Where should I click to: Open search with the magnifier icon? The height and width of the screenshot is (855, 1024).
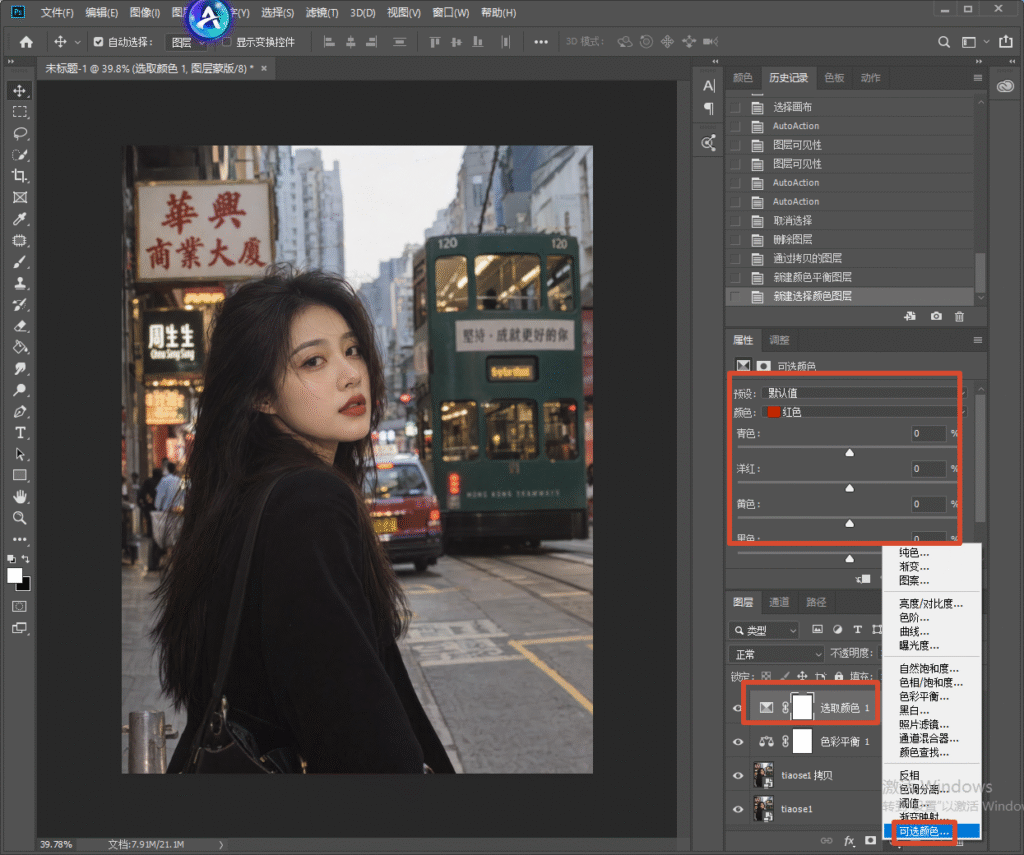pyautogui.click(x=944, y=42)
